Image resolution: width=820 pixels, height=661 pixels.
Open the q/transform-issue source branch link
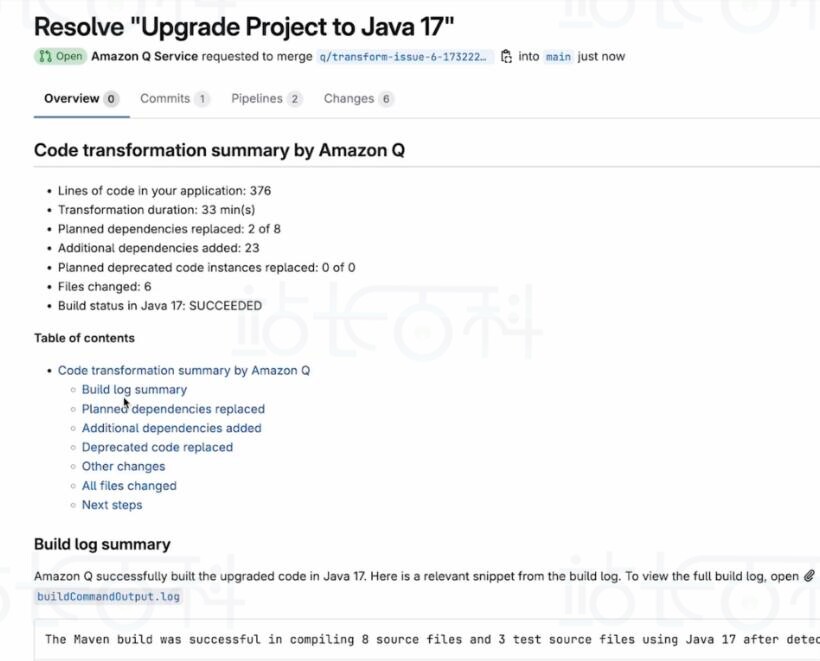click(404, 57)
